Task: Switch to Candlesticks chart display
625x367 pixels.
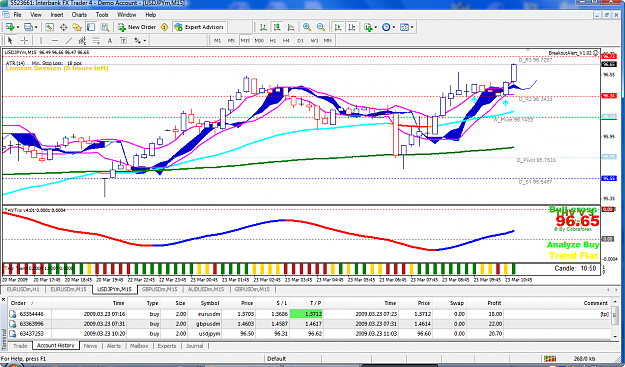Action: tap(277, 27)
